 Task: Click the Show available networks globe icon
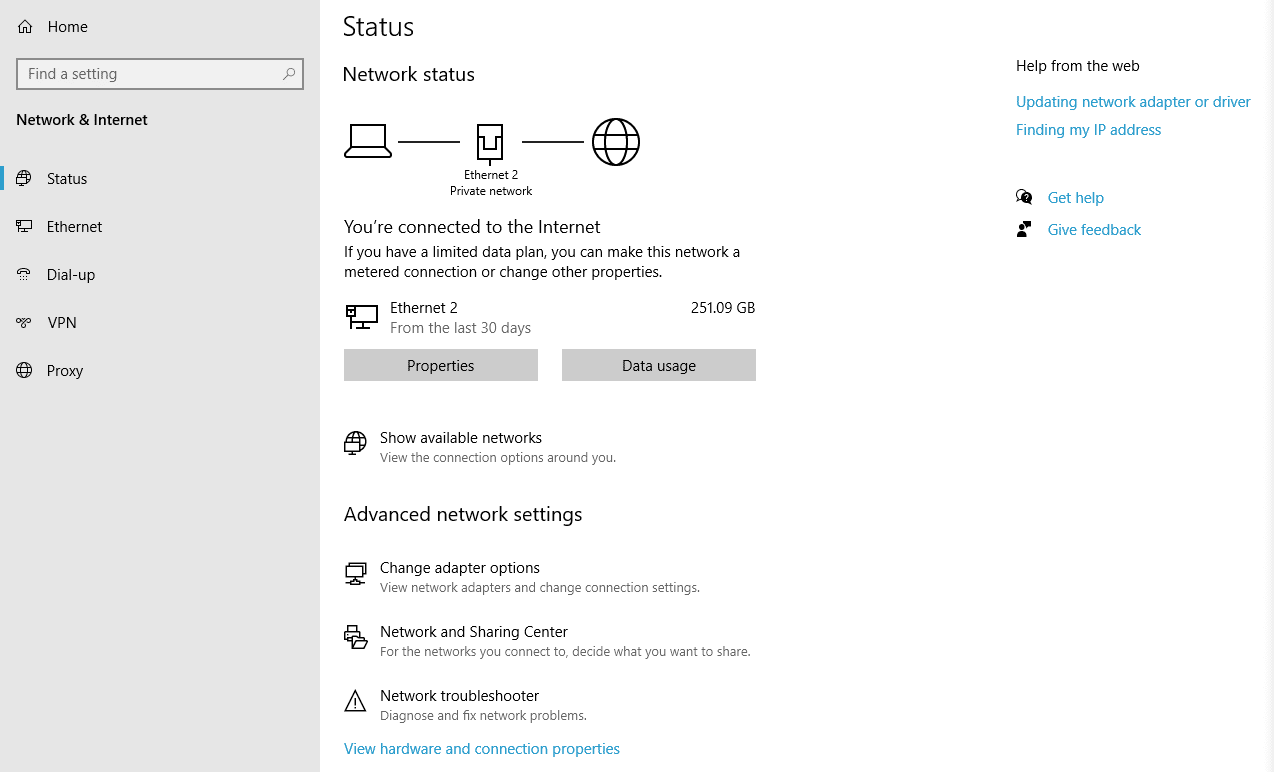coord(355,442)
